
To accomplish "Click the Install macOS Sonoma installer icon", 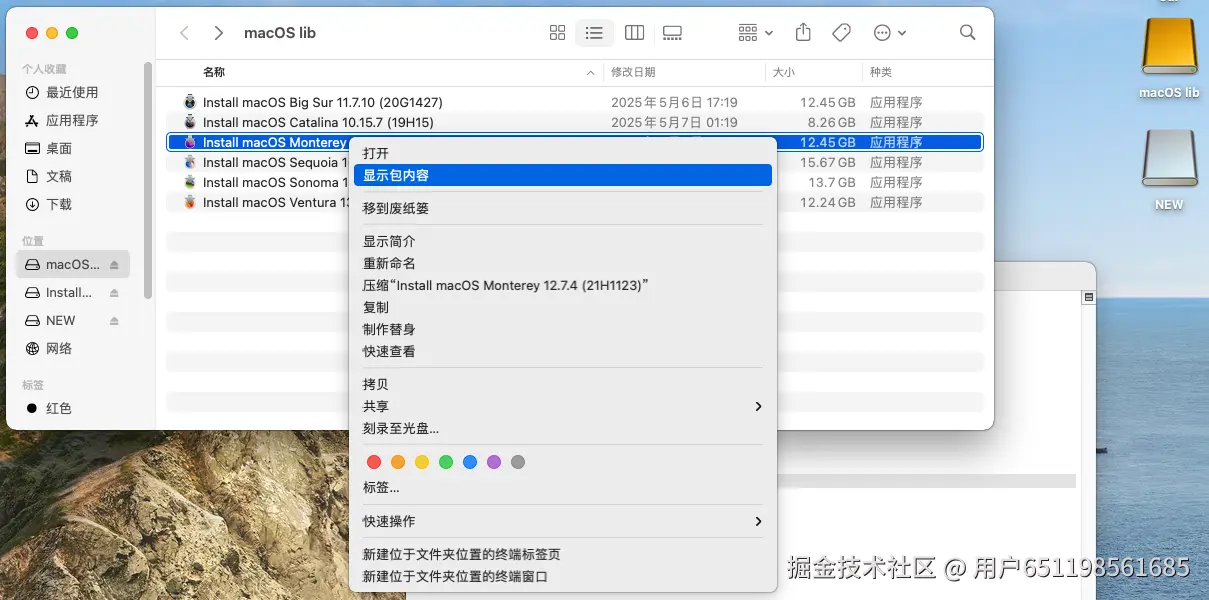I will click(x=190, y=182).
